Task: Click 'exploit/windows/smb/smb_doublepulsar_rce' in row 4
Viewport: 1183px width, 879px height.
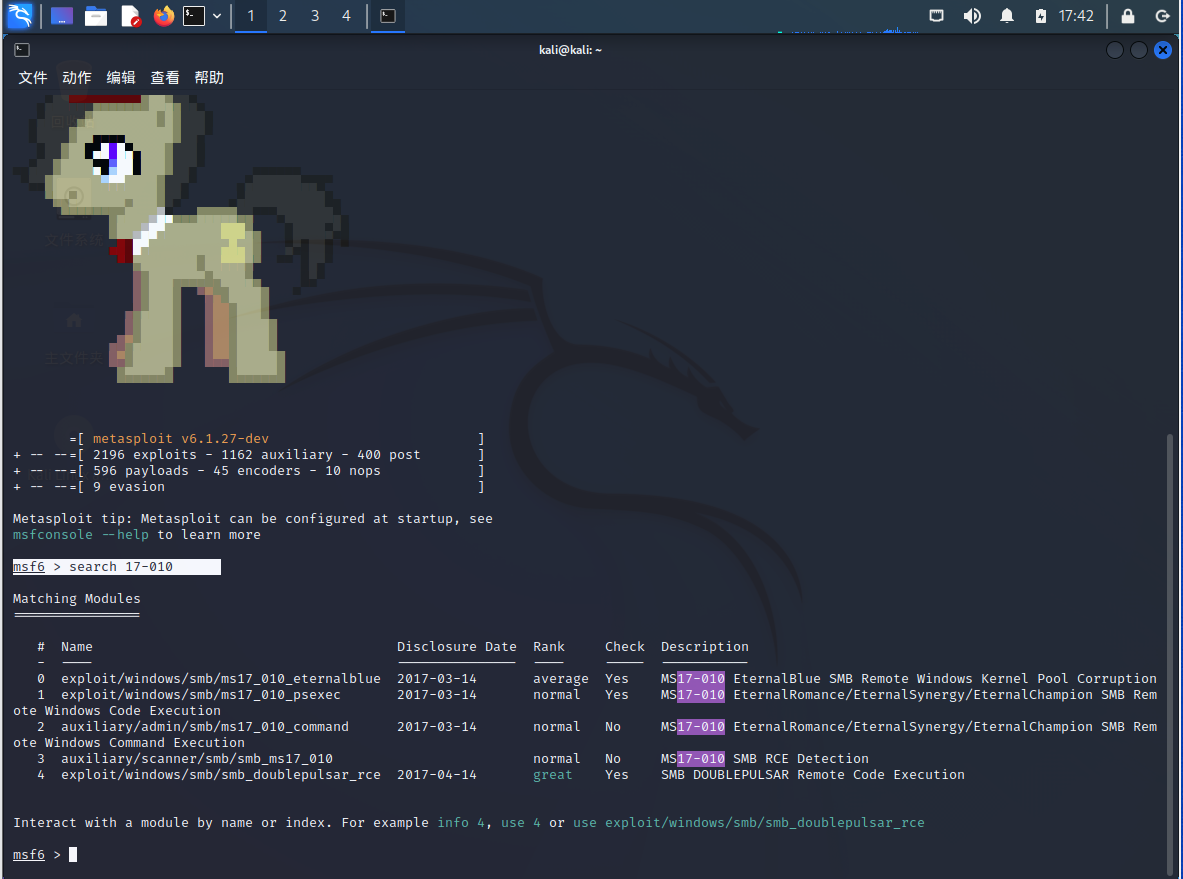Action: click(x=220, y=774)
